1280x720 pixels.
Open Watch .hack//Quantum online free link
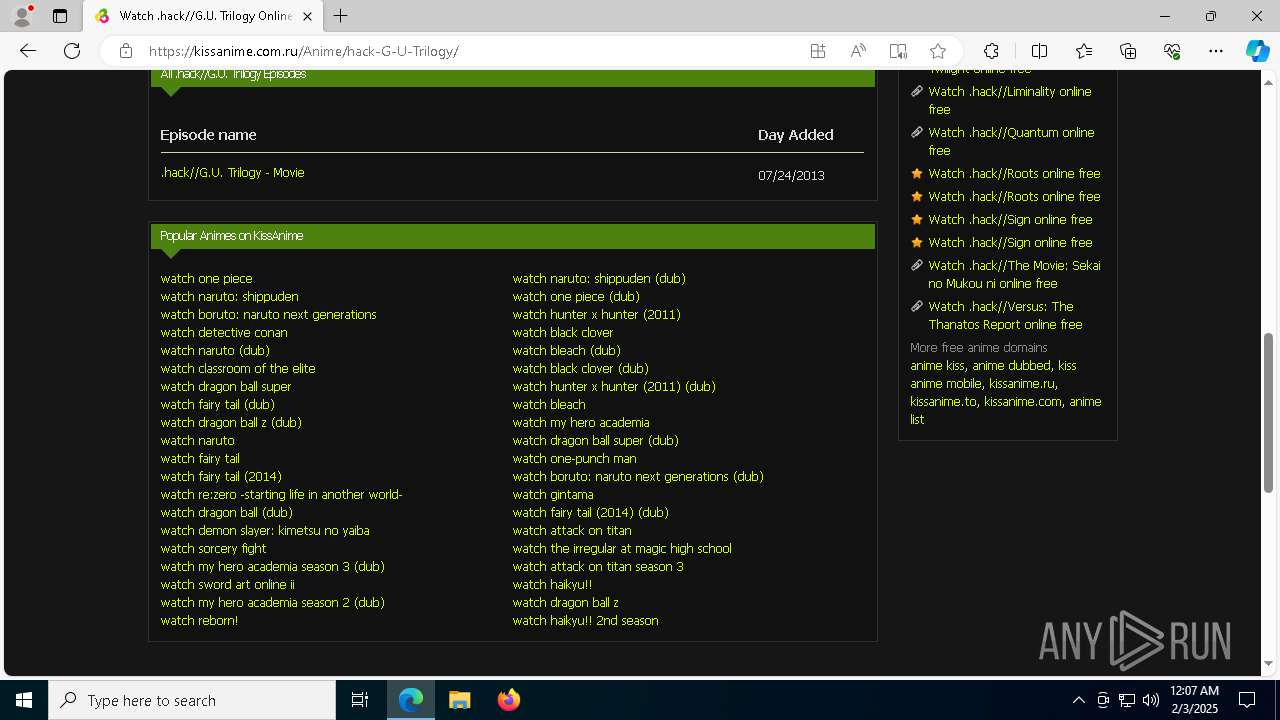pyautogui.click(x=1011, y=141)
